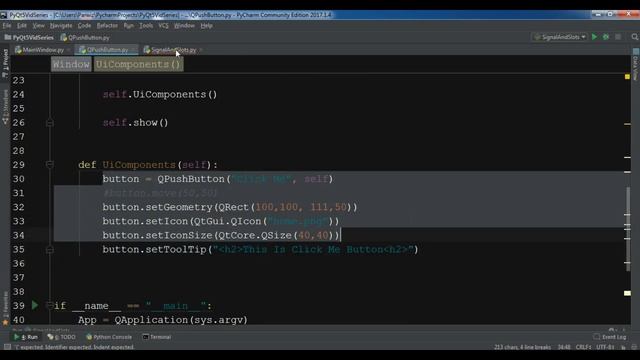Open the Terminal tool window

157,337
